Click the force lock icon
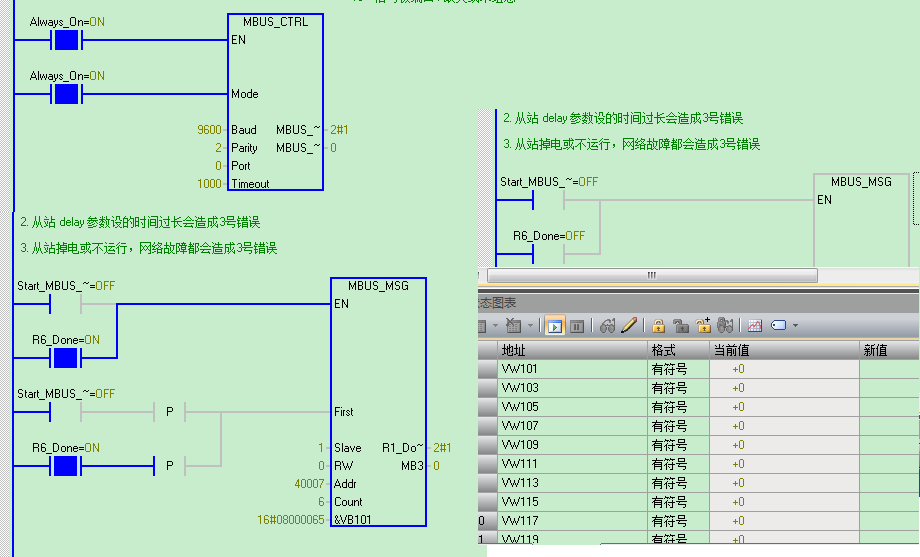 (x=658, y=326)
